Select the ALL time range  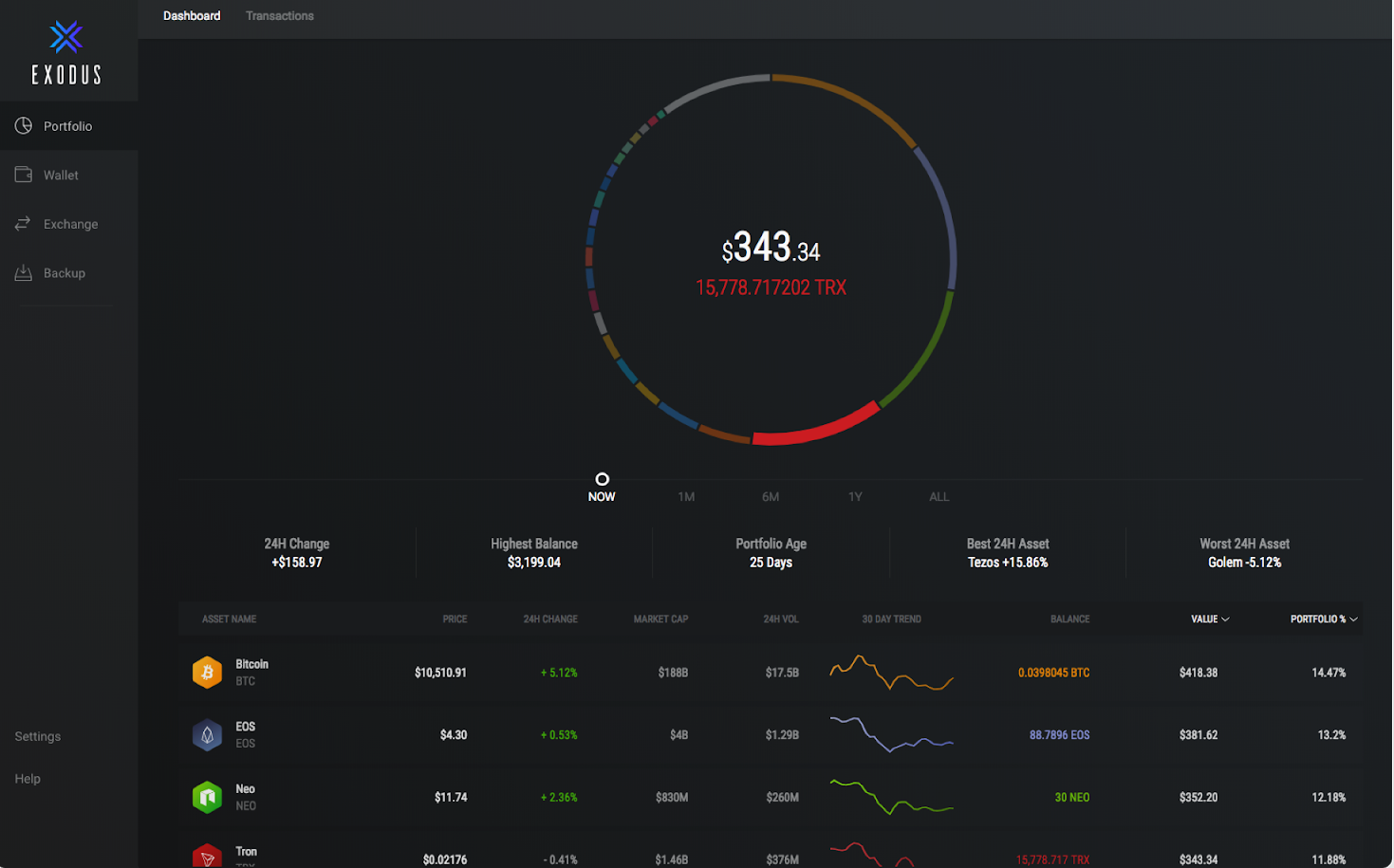tap(939, 496)
